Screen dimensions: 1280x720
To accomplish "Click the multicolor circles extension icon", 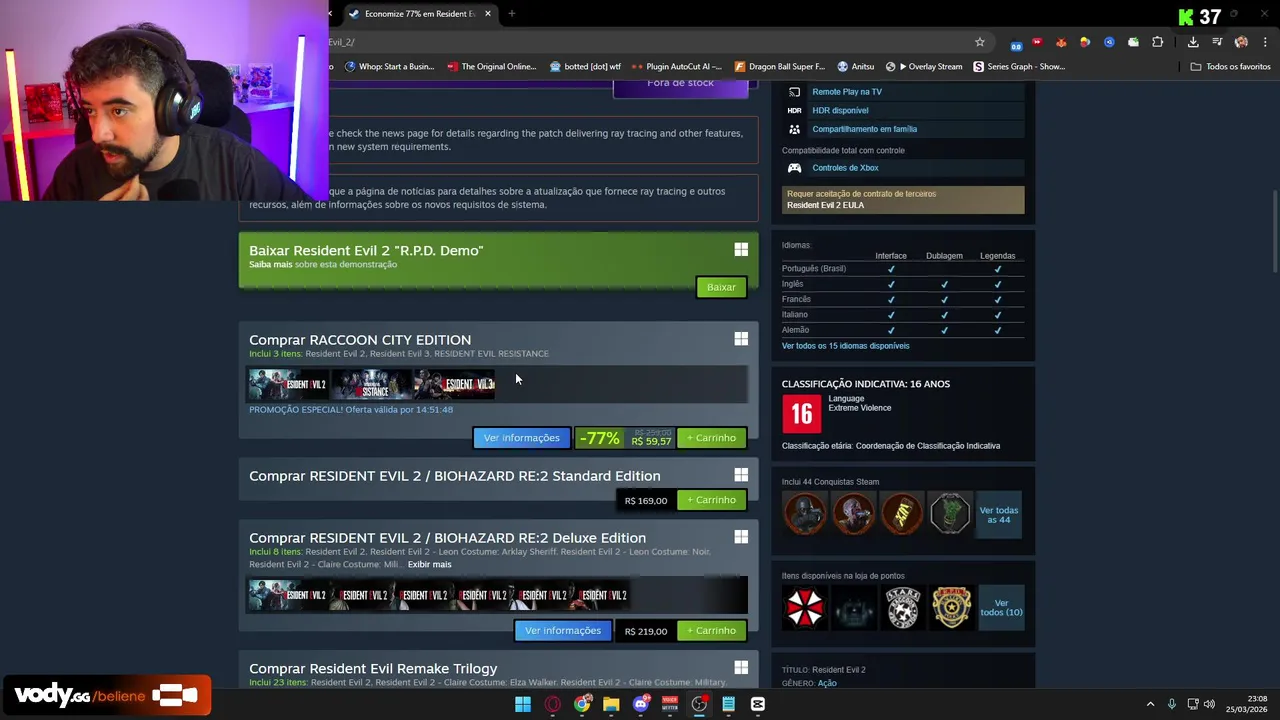I will click(1085, 42).
